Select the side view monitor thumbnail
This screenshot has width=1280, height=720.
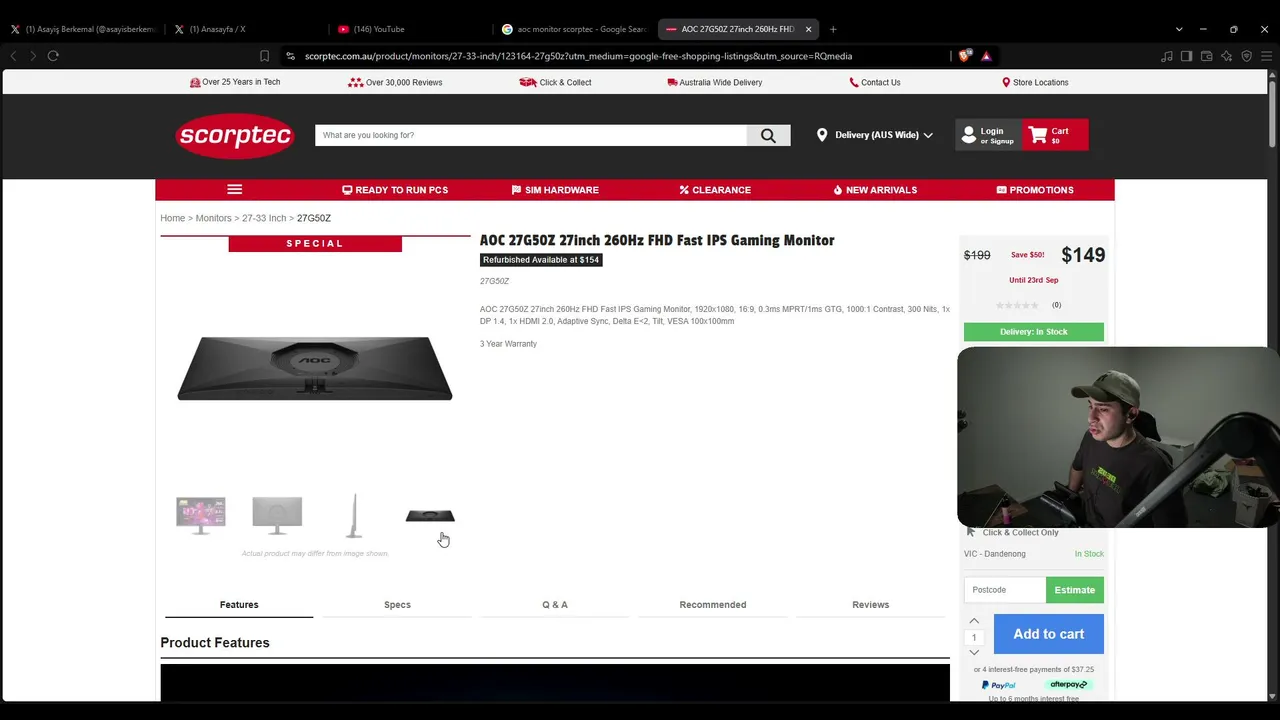click(x=354, y=515)
